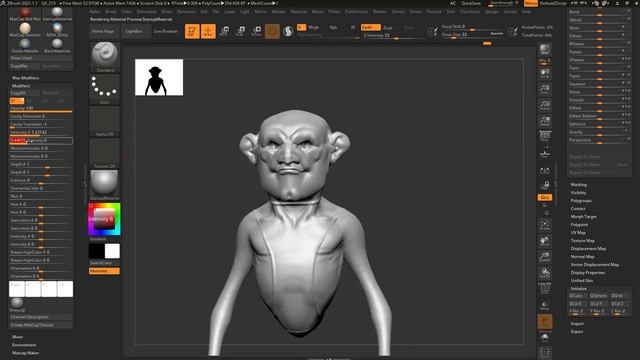Toggle the S1 shader slot button
The width and height of the screenshot is (640, 360).
(17, 101)
